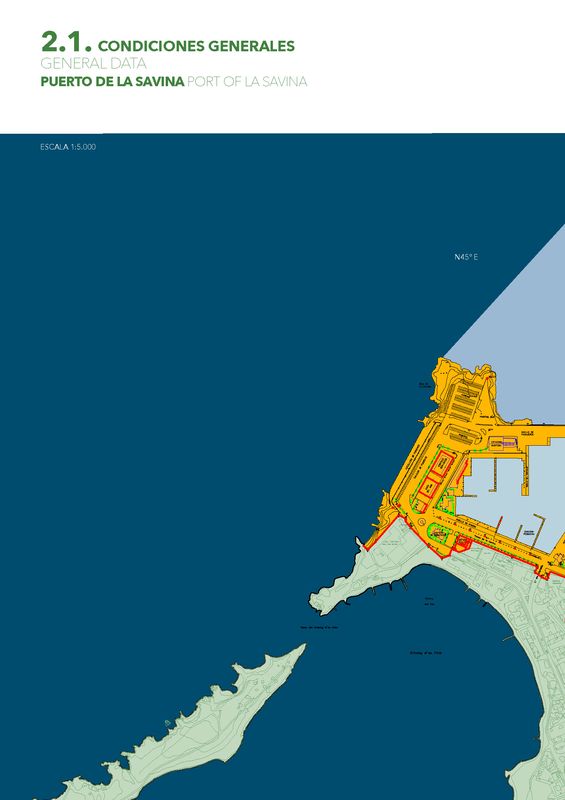Click the roundabout circle symbol on the port road
This screenshot has height=800, width=565.
pos(421,521)
